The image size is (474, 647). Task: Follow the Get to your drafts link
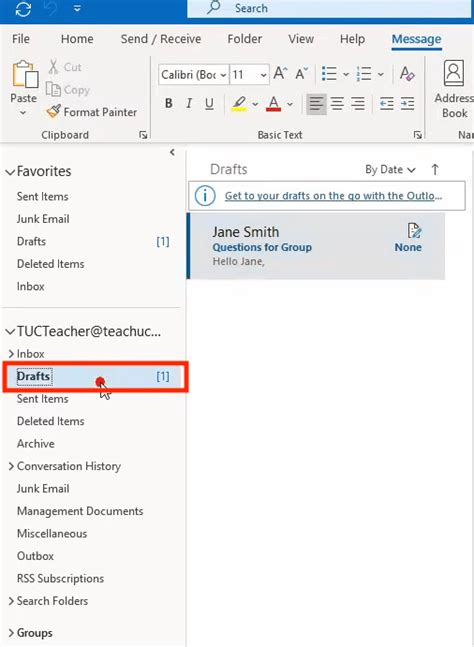[x=333, y=196]
